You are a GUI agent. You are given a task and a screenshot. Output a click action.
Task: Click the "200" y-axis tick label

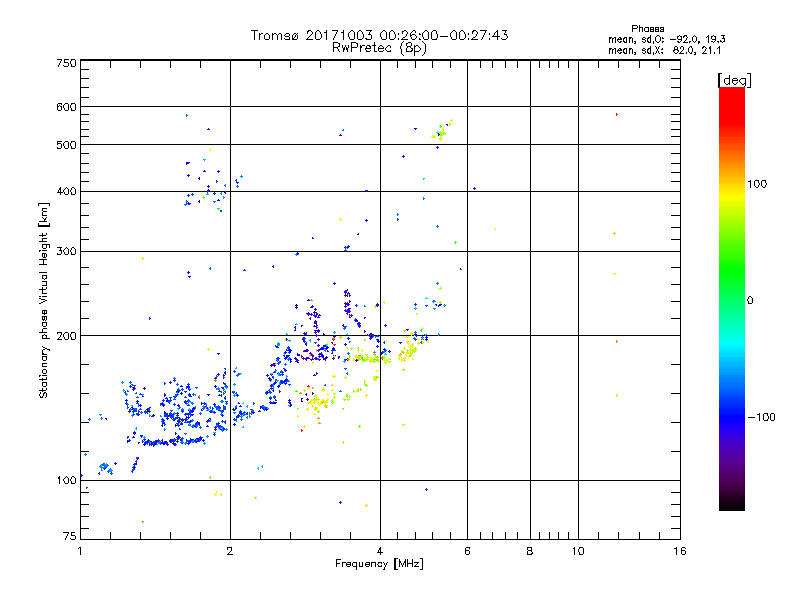[x=66, y=336]
